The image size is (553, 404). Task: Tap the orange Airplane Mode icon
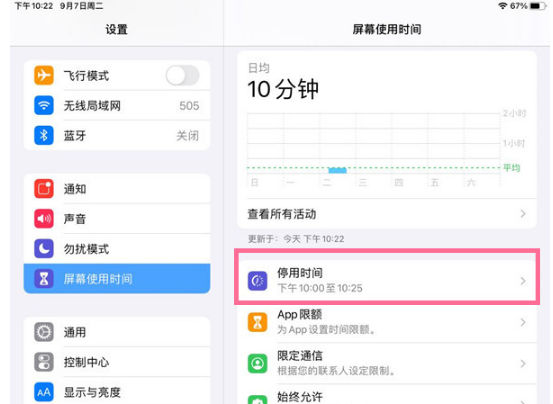[44, 75]
